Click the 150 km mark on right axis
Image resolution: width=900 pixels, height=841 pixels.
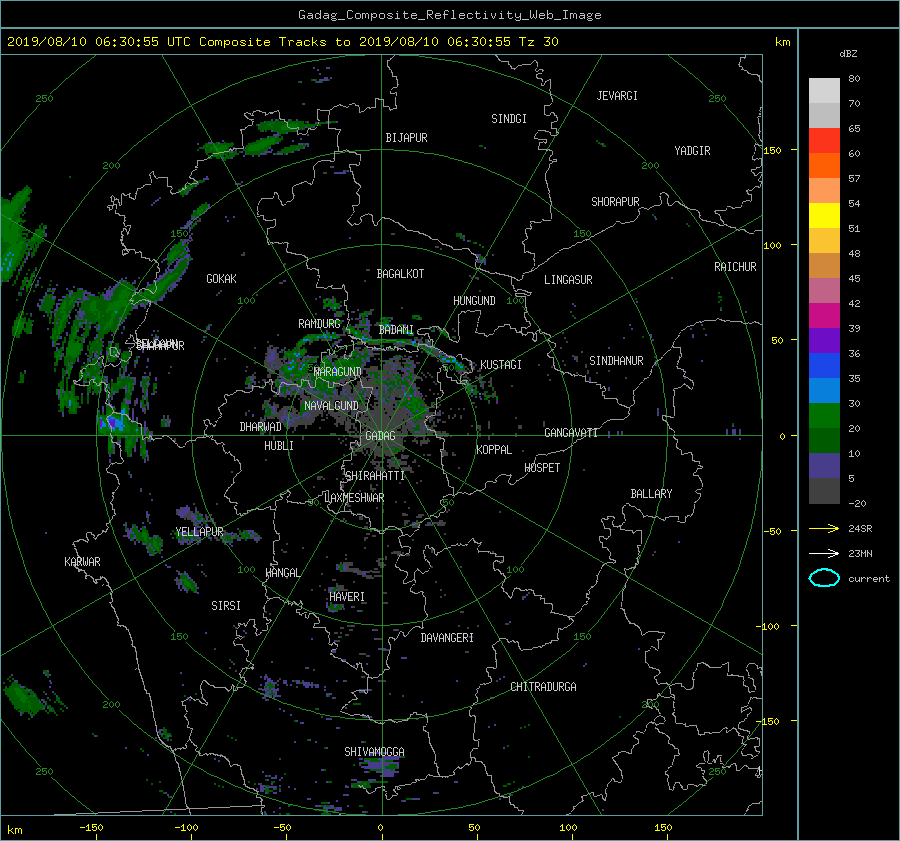[x=772, y=150]
